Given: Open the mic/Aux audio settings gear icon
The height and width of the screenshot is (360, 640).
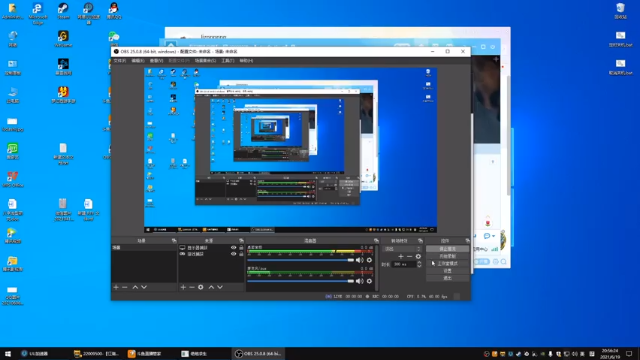Looking at the screenshot, I should point(369,281).
